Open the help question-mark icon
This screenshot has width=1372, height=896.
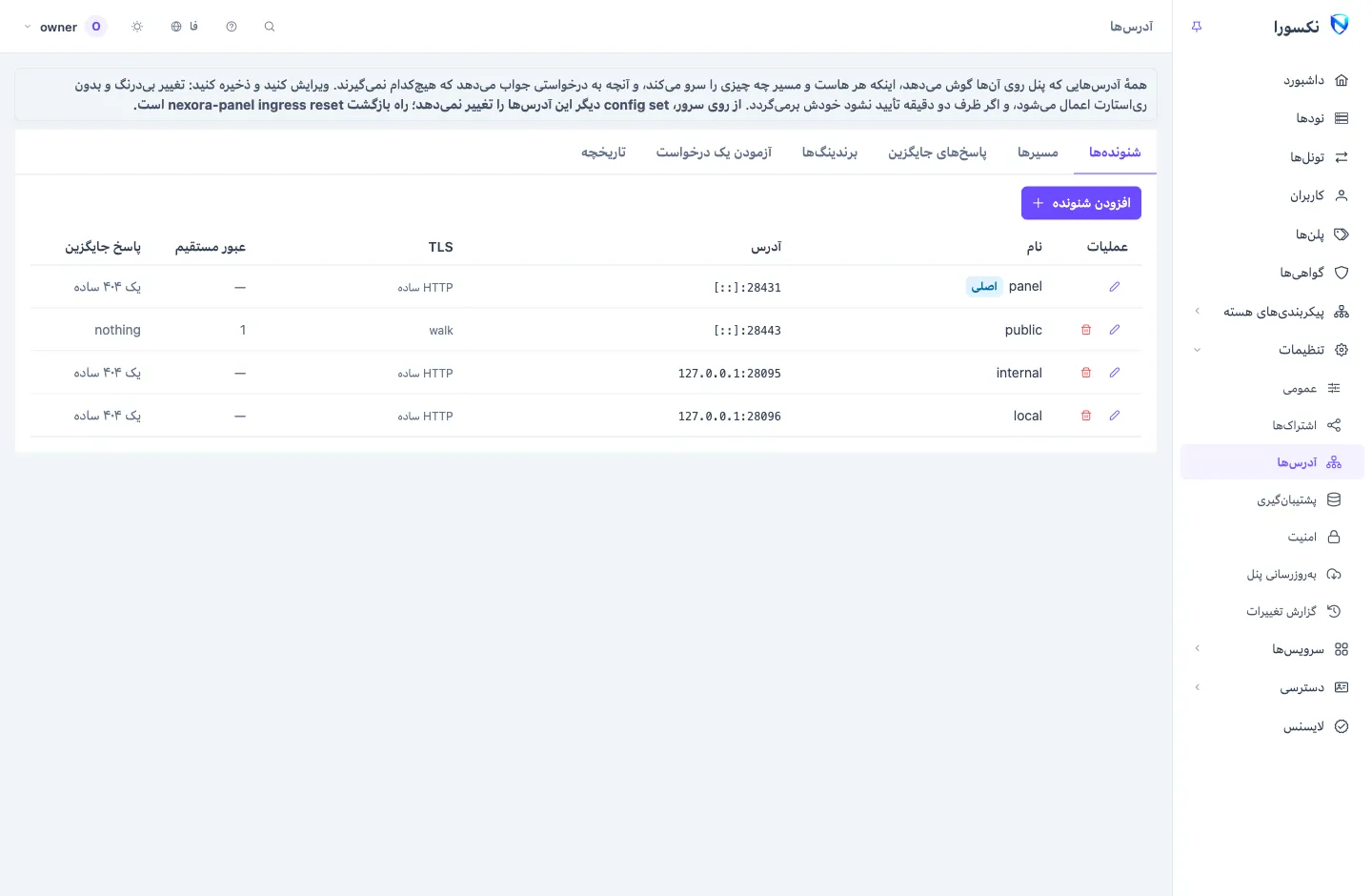(232, 27)
